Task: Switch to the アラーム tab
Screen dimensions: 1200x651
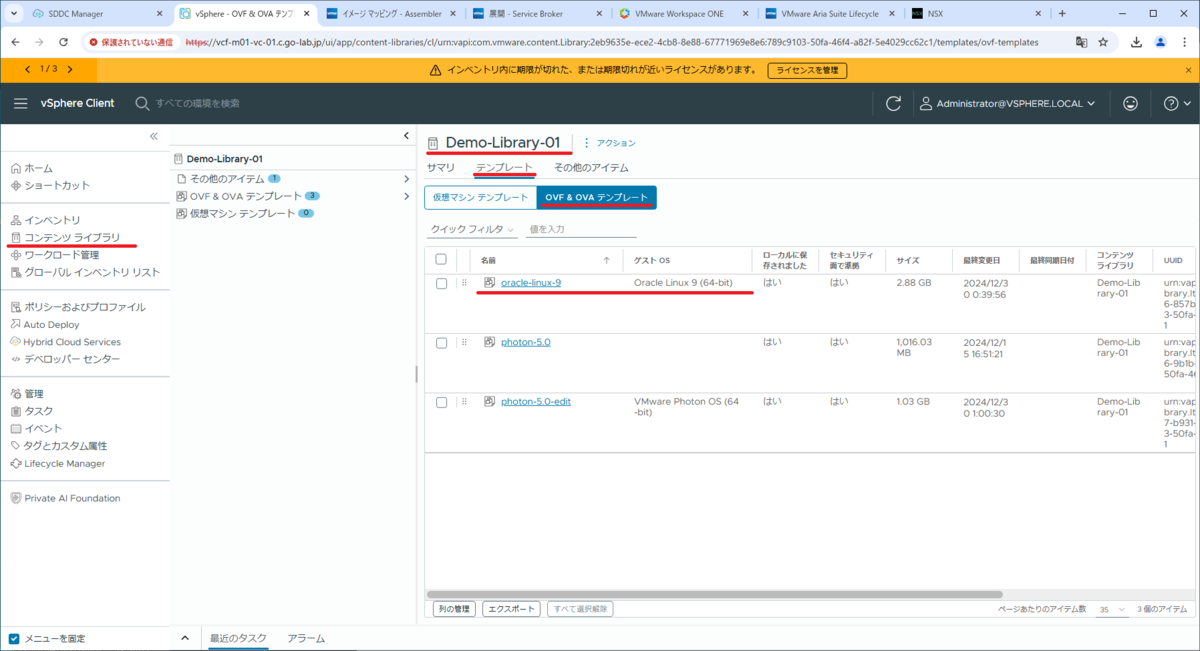Action: (306, 638)
